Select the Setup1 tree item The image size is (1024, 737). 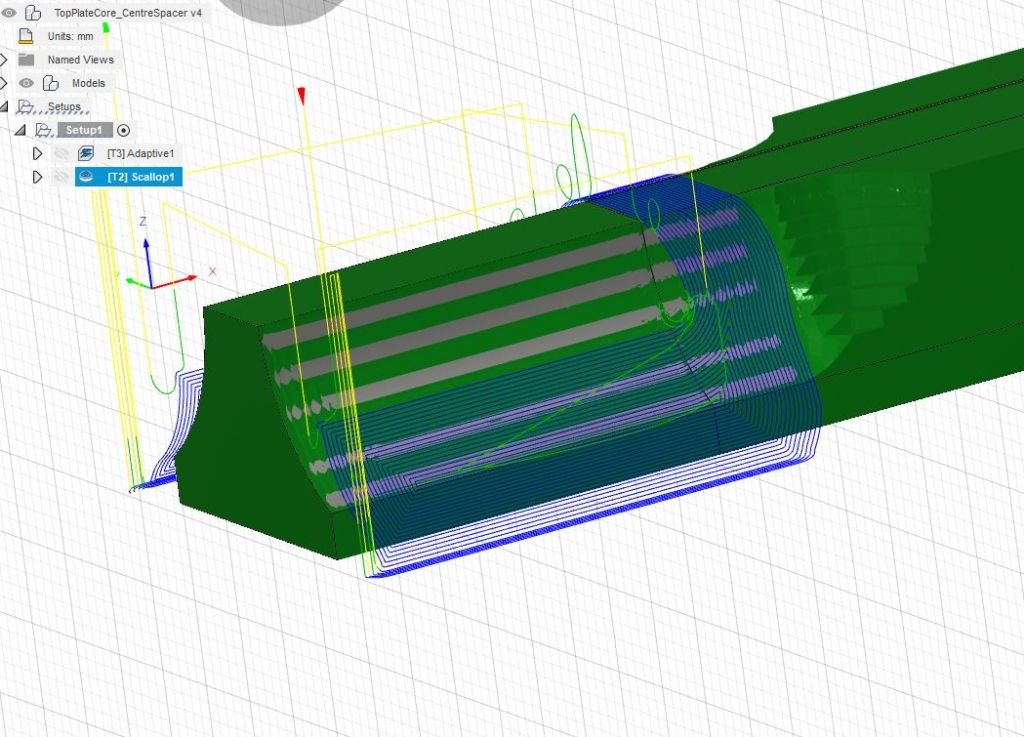[84, 130]
